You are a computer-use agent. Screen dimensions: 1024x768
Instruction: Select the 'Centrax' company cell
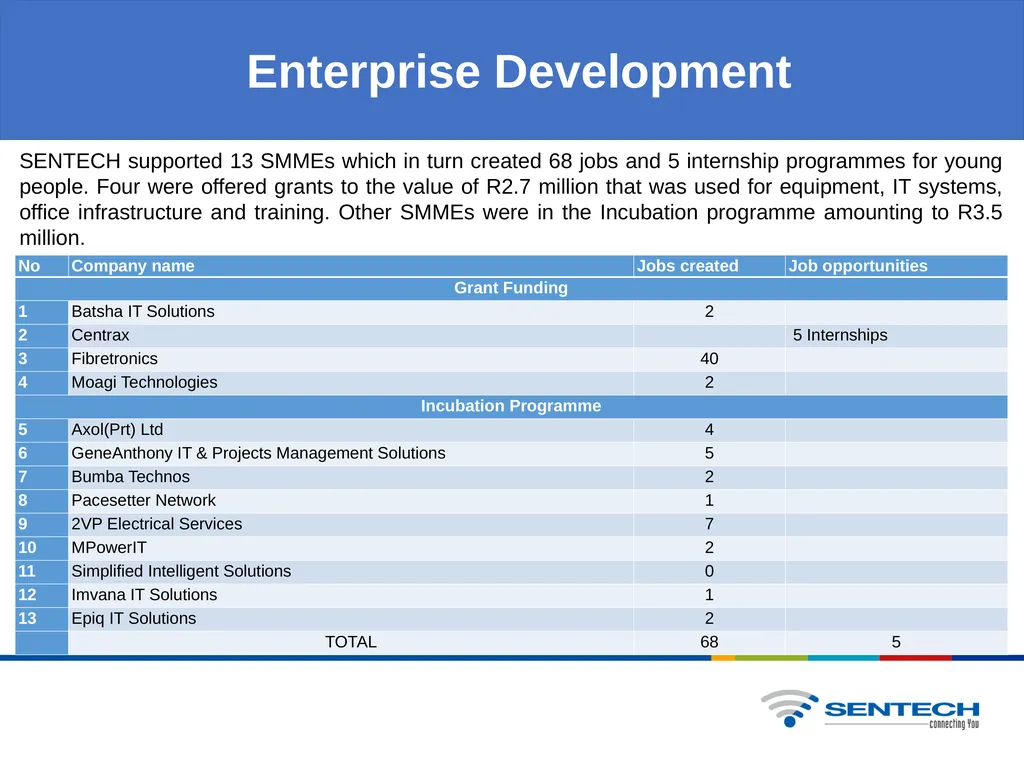[351, 335]
